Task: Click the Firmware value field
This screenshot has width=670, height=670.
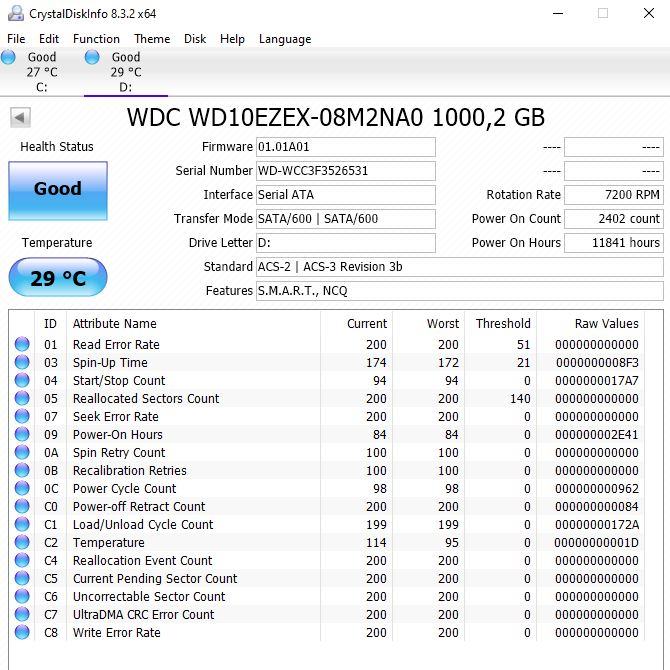Action: click(x=346, y=147)
